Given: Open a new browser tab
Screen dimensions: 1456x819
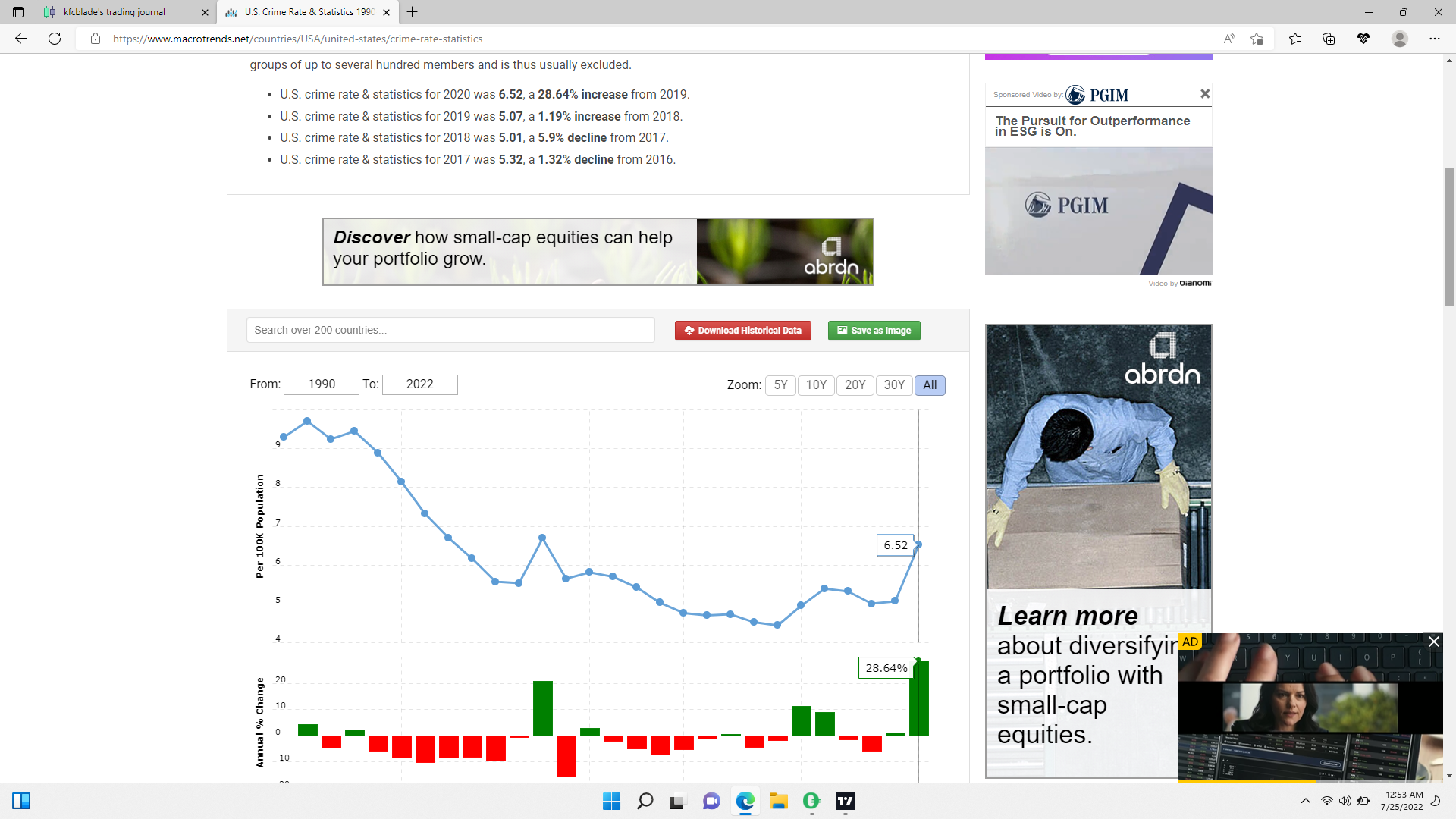Looking at the screenshot, I should click(x=413, y=12).
